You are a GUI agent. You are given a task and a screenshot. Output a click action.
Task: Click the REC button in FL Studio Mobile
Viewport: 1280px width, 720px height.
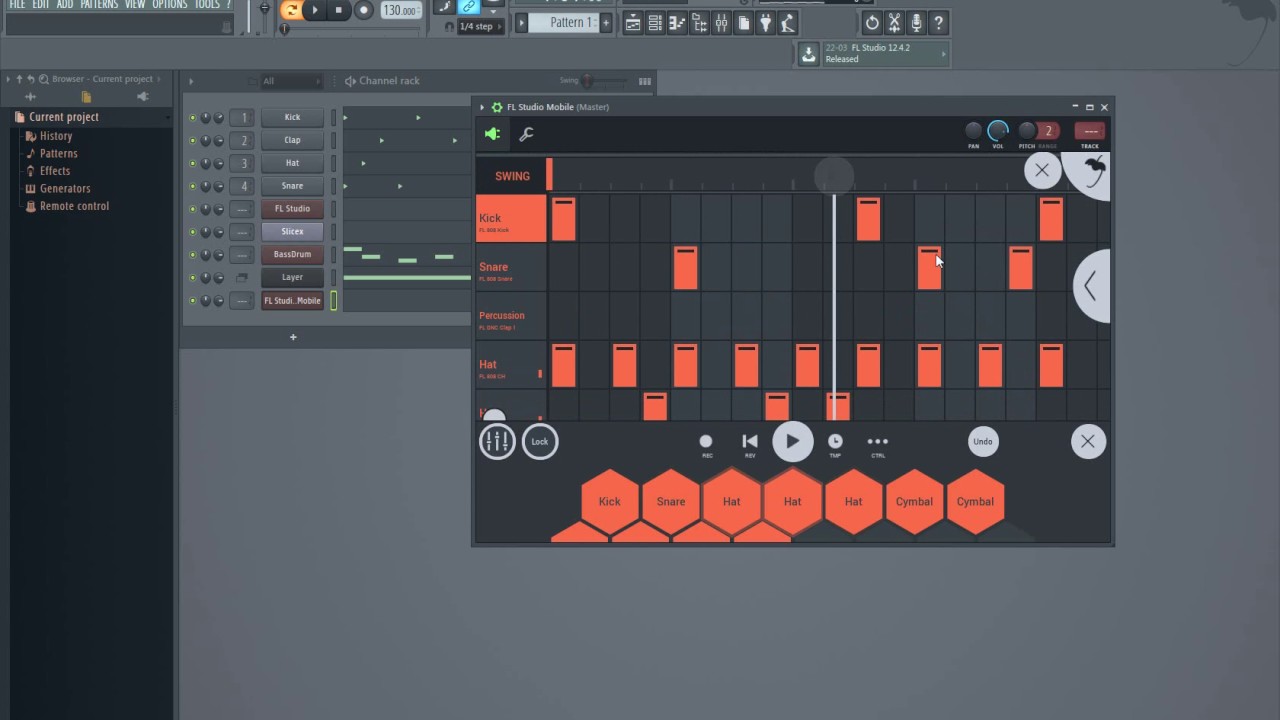click(706, 445)
